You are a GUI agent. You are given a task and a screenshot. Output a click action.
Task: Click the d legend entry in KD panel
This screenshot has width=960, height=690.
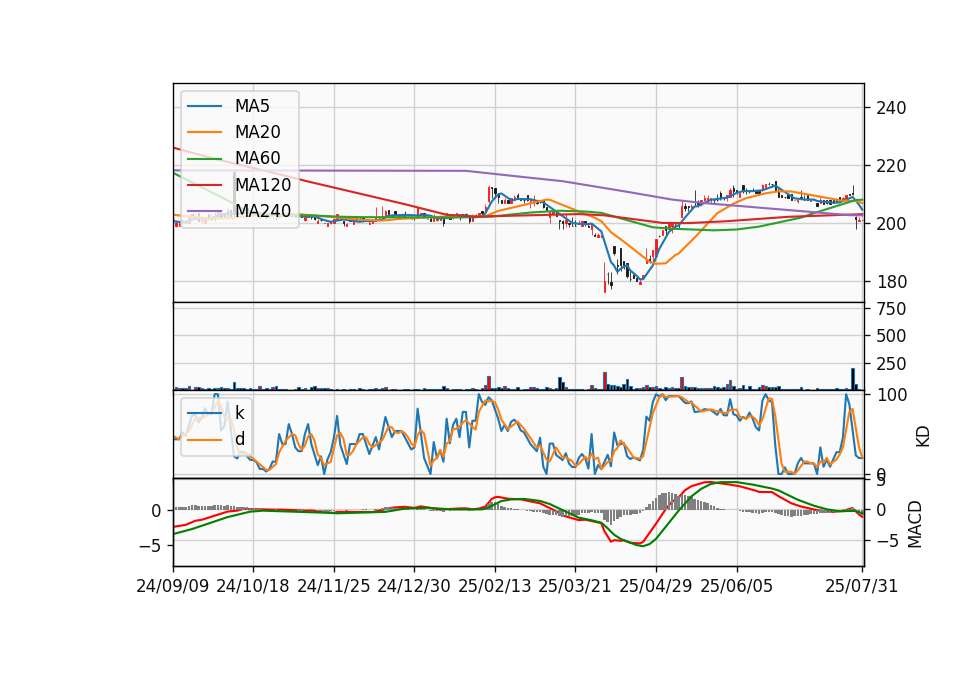[239, 439]
